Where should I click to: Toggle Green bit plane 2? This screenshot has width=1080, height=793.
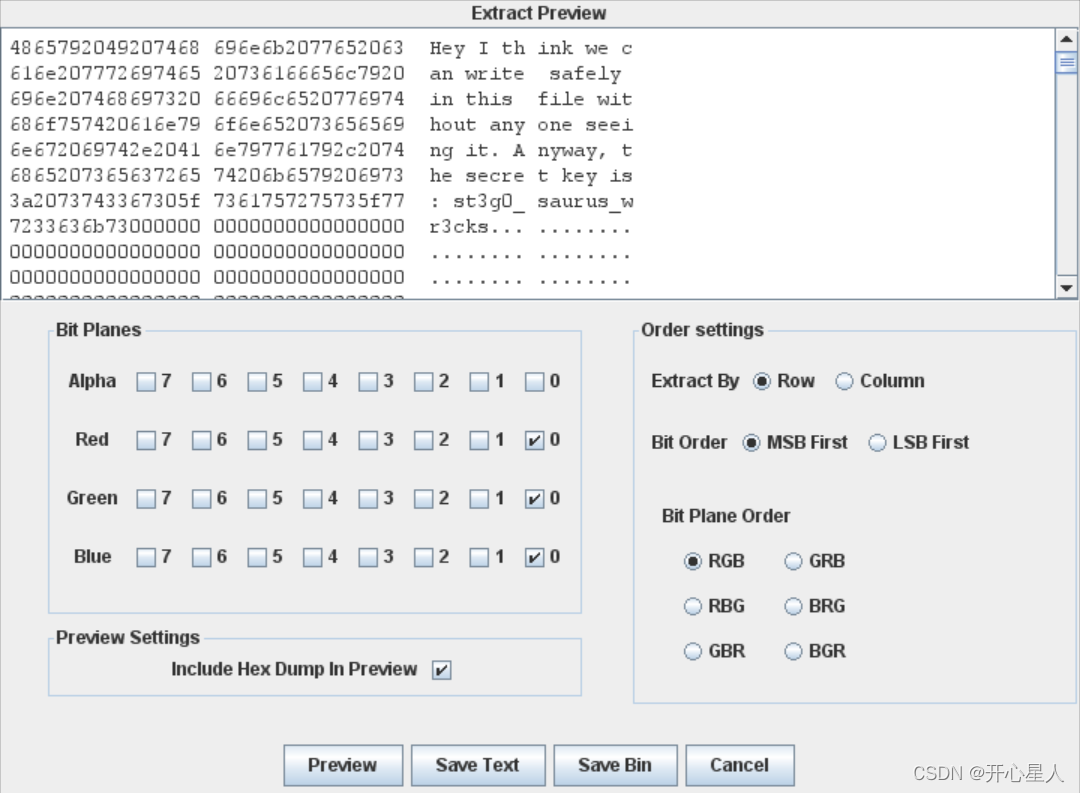[x=424, y=499]
